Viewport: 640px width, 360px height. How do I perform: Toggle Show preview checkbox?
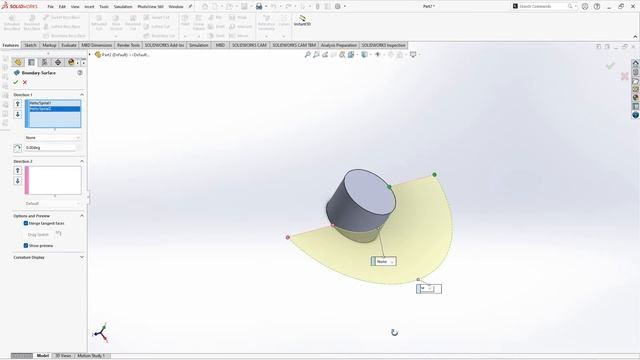(26, 246)
